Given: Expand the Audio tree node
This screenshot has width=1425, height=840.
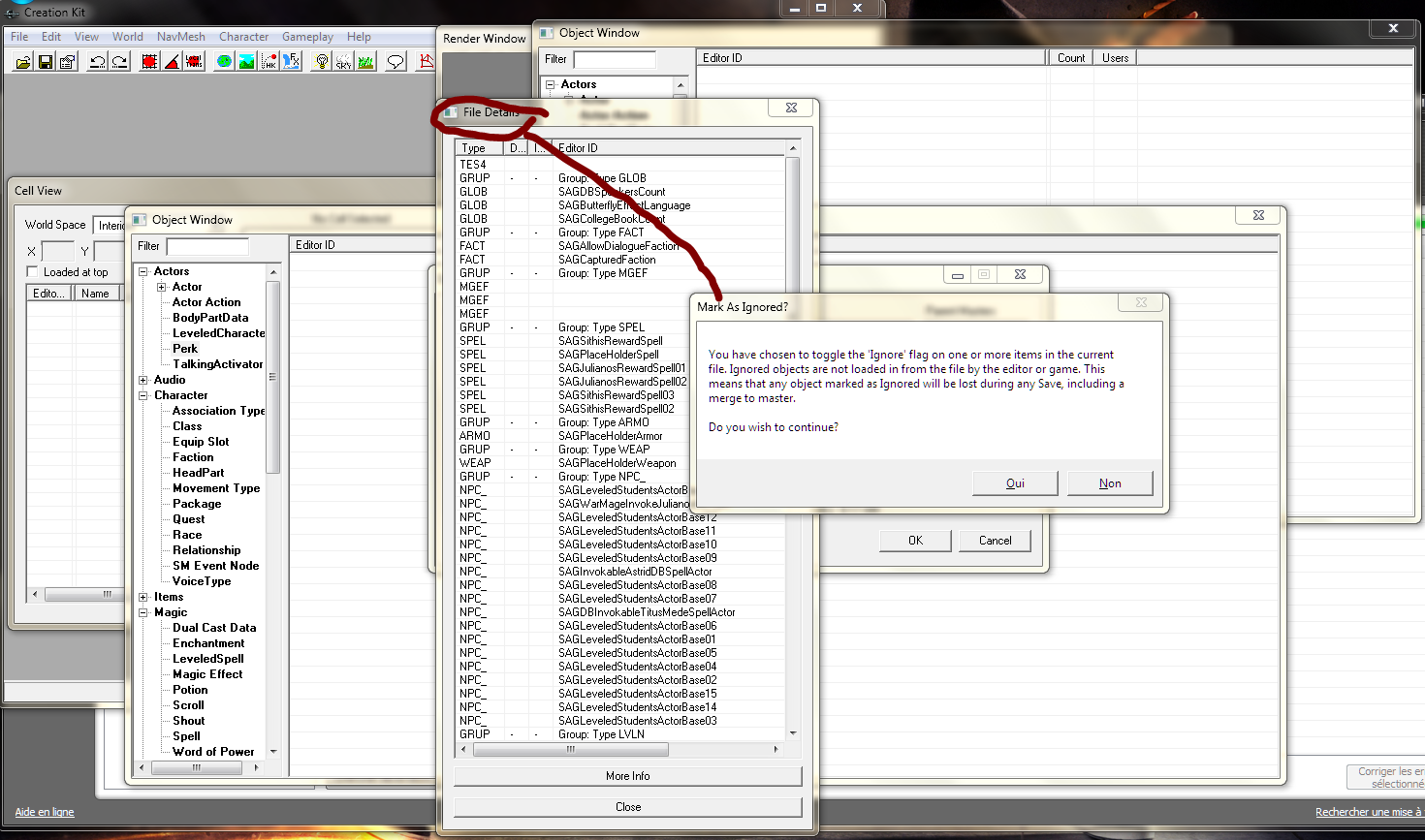Looking at the screenshot, I should 143,380.
